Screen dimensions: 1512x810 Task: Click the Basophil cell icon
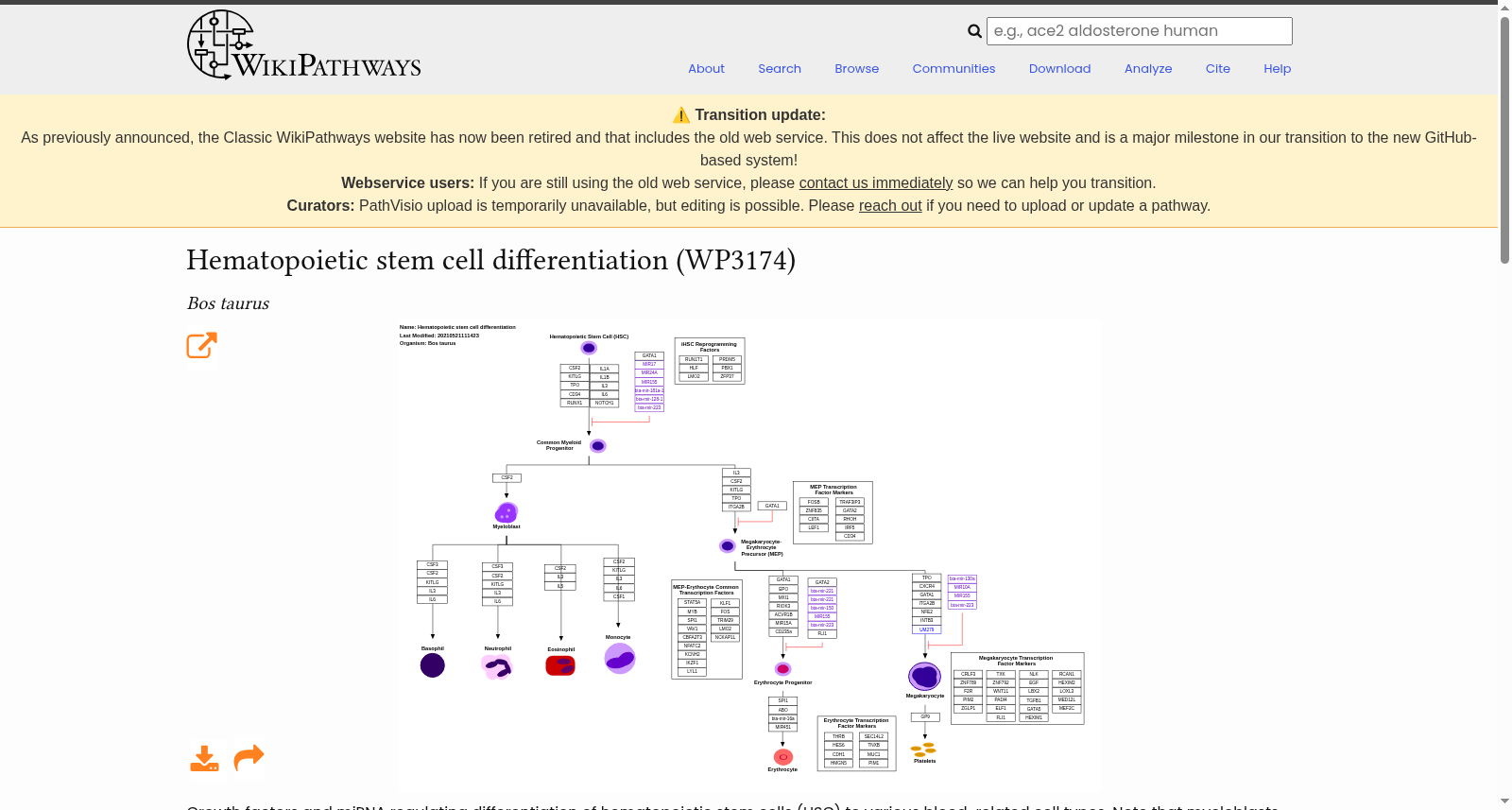[432, 665]
